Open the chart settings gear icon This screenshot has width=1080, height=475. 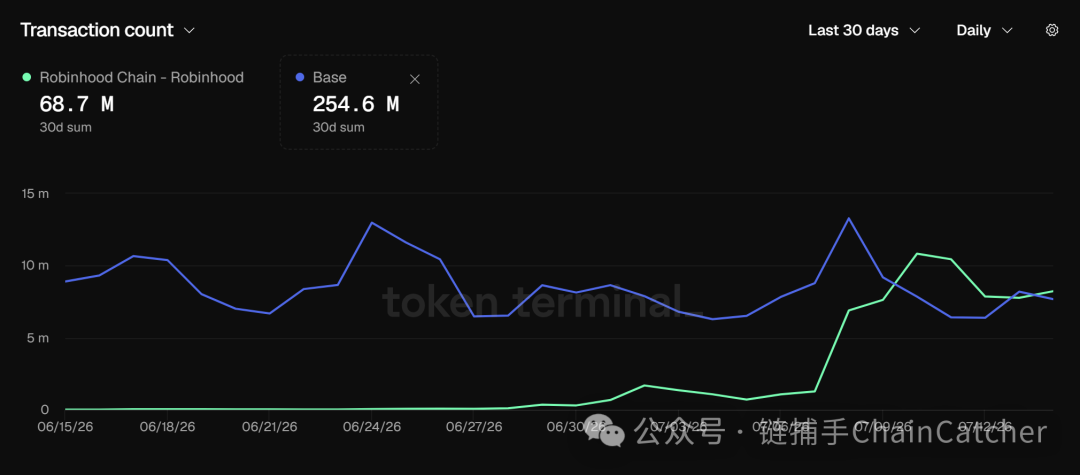1051,30
